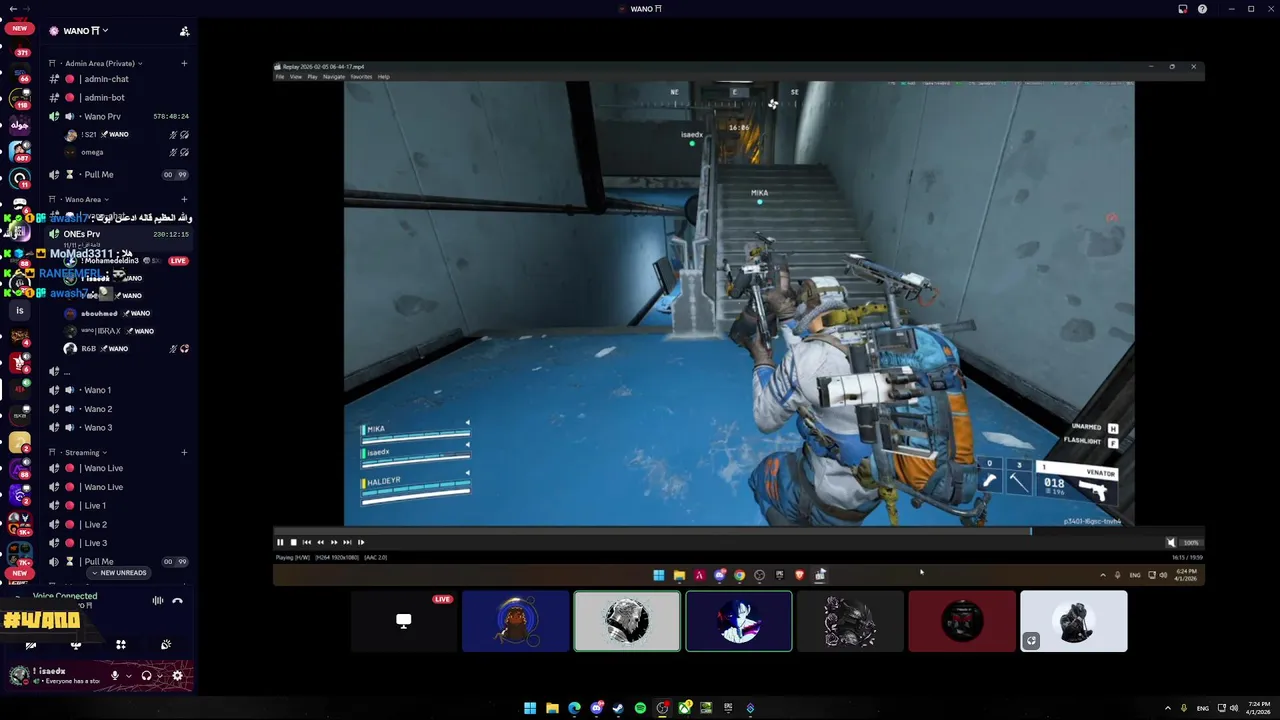Expand the system tray hidden icons chevron
This screenshot has height=720, width=1280.
pyautogui.click(x=1167, y=708)
